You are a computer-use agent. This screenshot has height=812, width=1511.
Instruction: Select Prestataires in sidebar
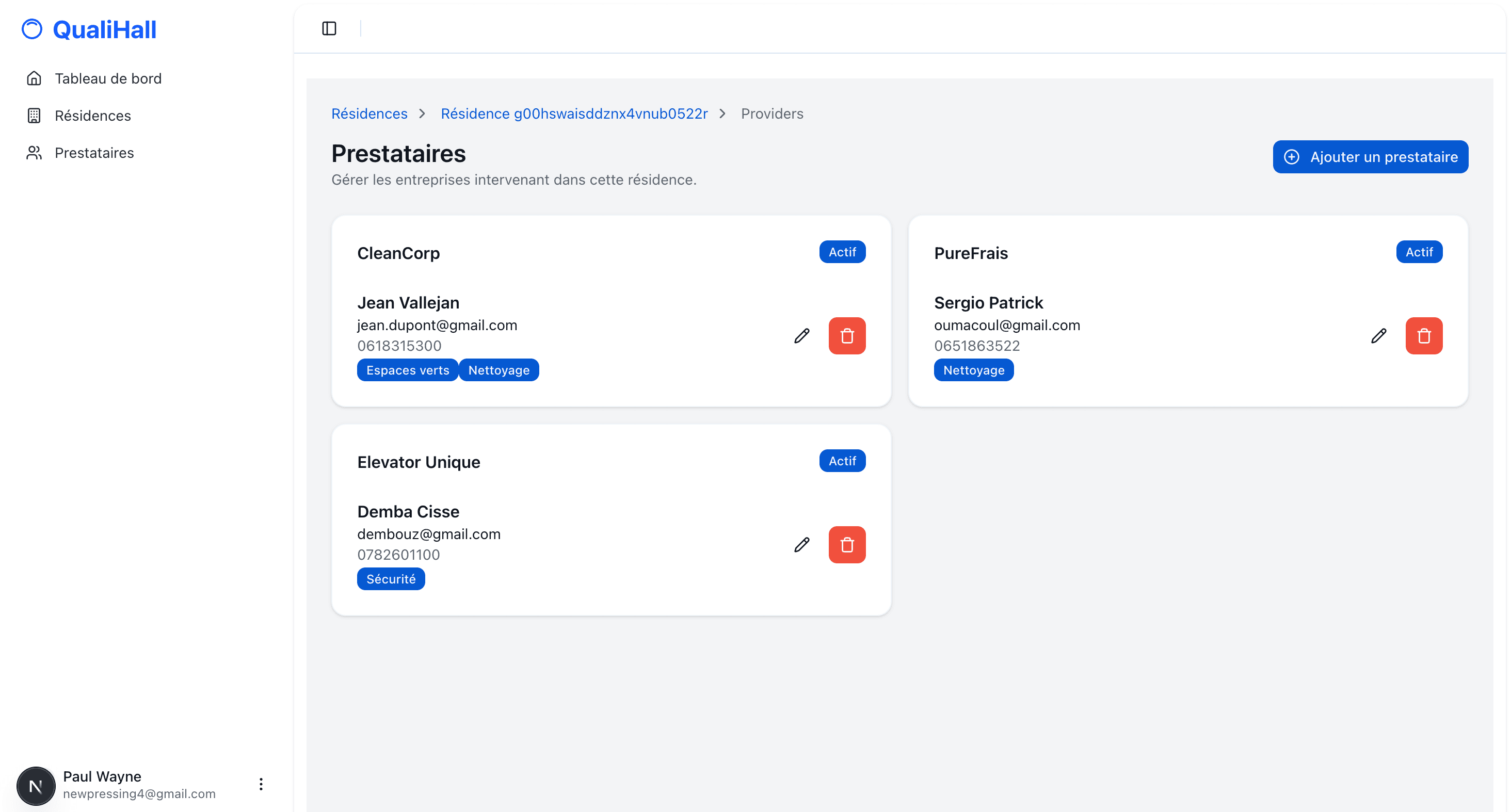(94, 153)
